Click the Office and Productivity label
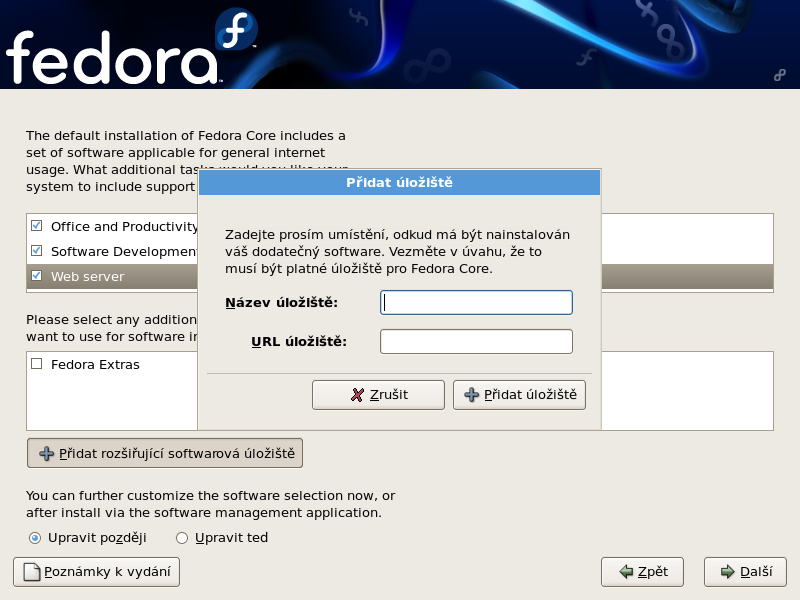This screenshot has width=800, height=600. 124,227
